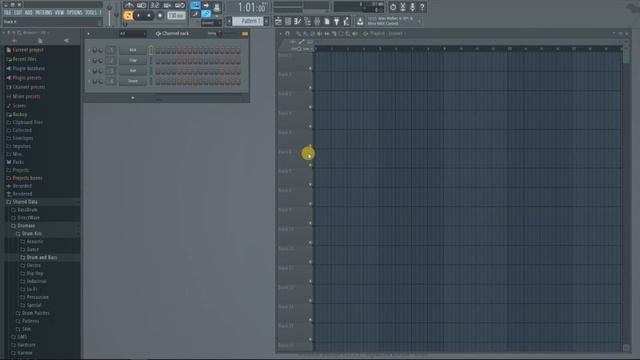
Task: Open the ADD menu
Action: (x=29, y=13)
